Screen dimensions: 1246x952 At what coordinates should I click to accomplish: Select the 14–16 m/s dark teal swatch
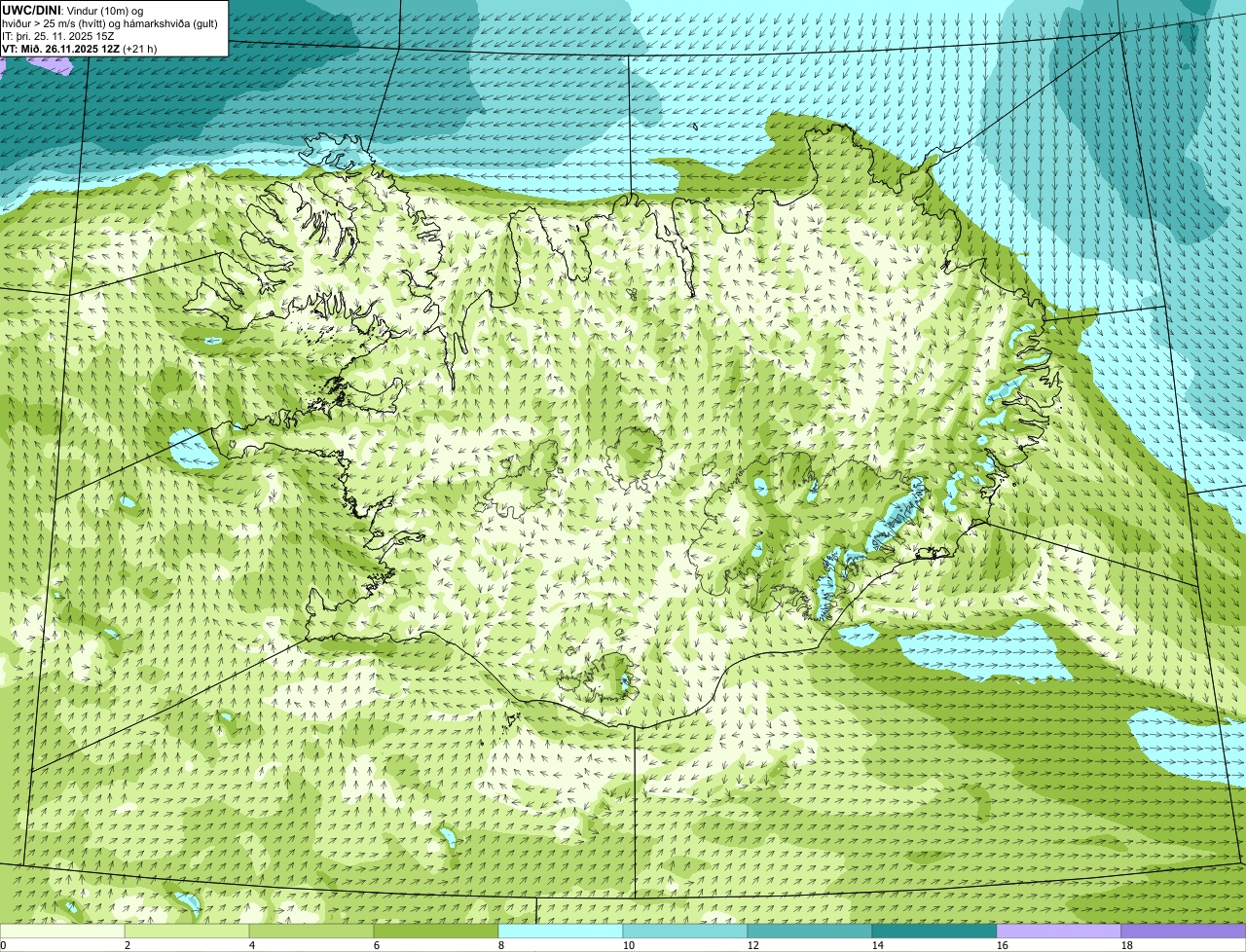pos(934,931)
